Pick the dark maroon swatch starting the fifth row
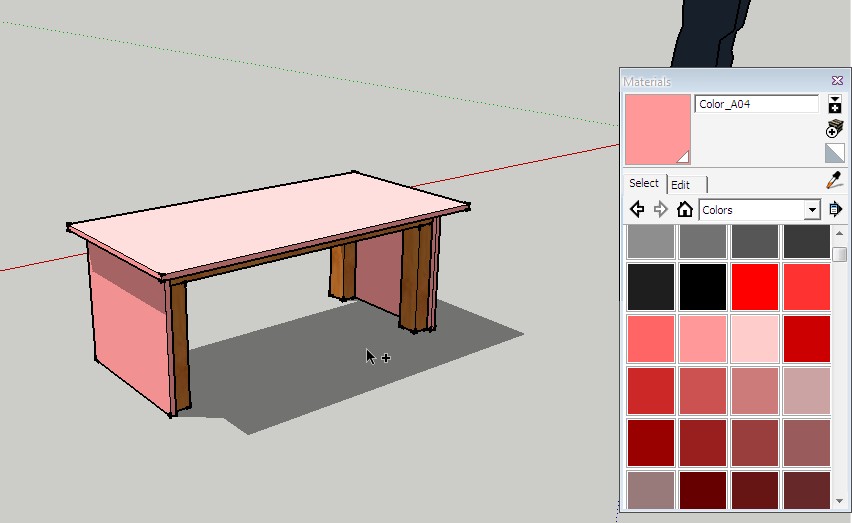Image resolution: width=852 pixels, height=523 pixels. click(650, 443)
